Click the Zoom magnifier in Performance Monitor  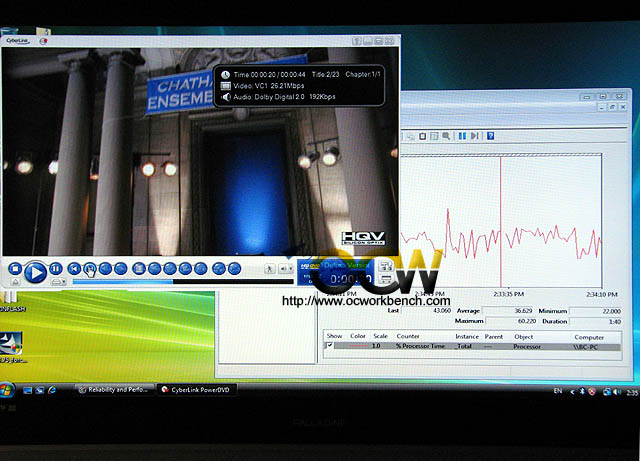tap(446, 136)
